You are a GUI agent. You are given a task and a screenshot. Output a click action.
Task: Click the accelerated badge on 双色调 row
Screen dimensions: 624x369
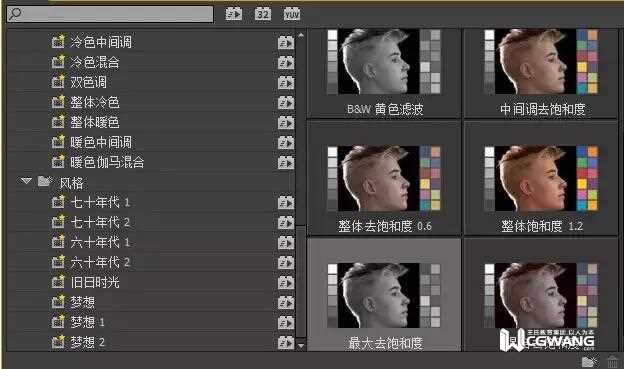286,82
